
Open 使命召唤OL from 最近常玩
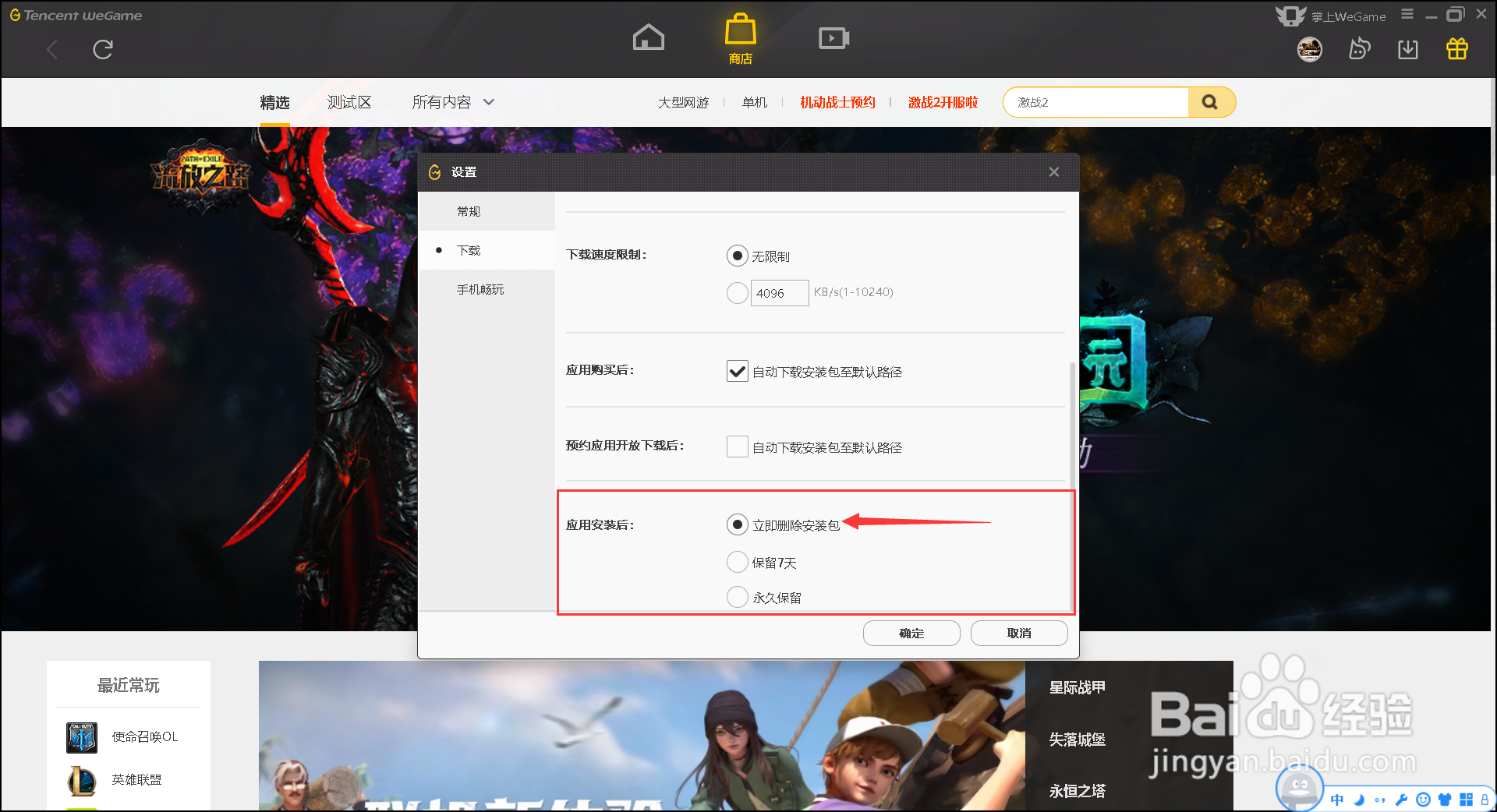click(144, 736)
